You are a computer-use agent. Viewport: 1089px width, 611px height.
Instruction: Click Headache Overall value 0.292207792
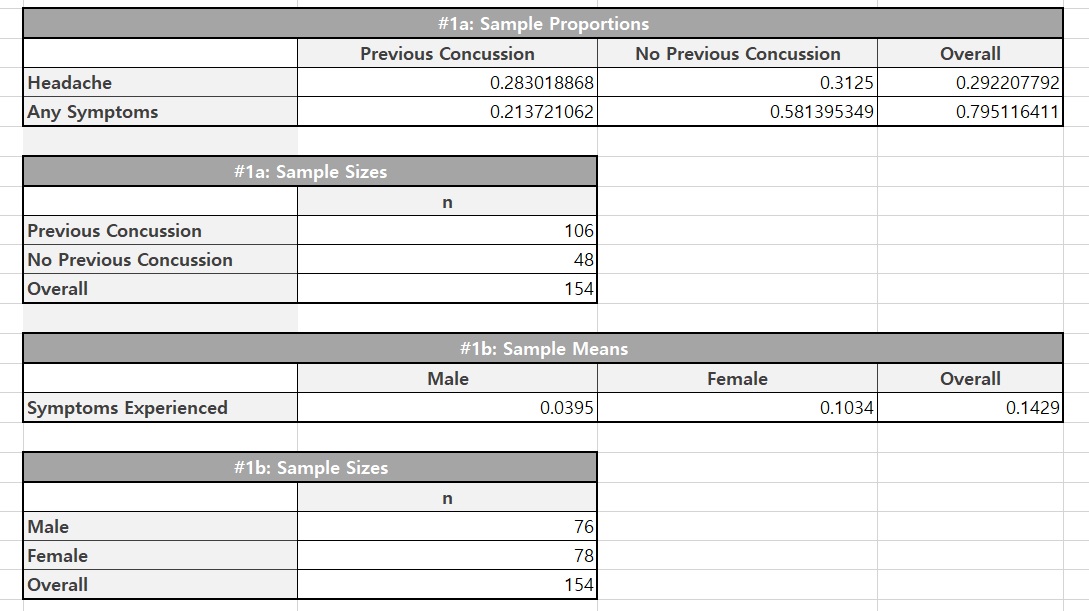click(x=970, y=83)
